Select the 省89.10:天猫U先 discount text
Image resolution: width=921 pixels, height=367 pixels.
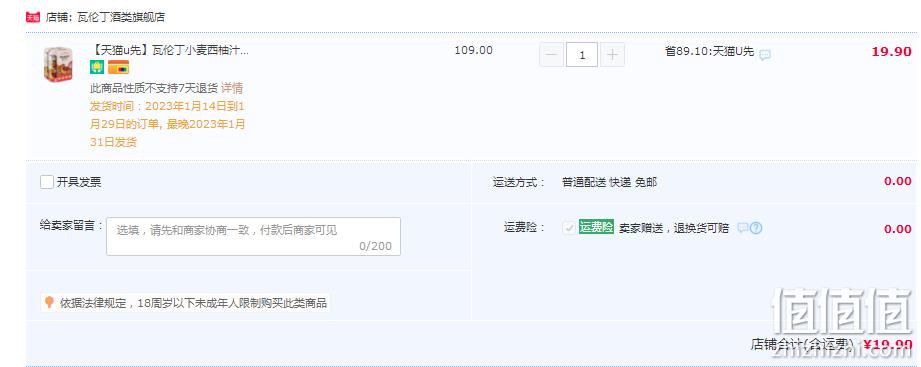point(709,52)
